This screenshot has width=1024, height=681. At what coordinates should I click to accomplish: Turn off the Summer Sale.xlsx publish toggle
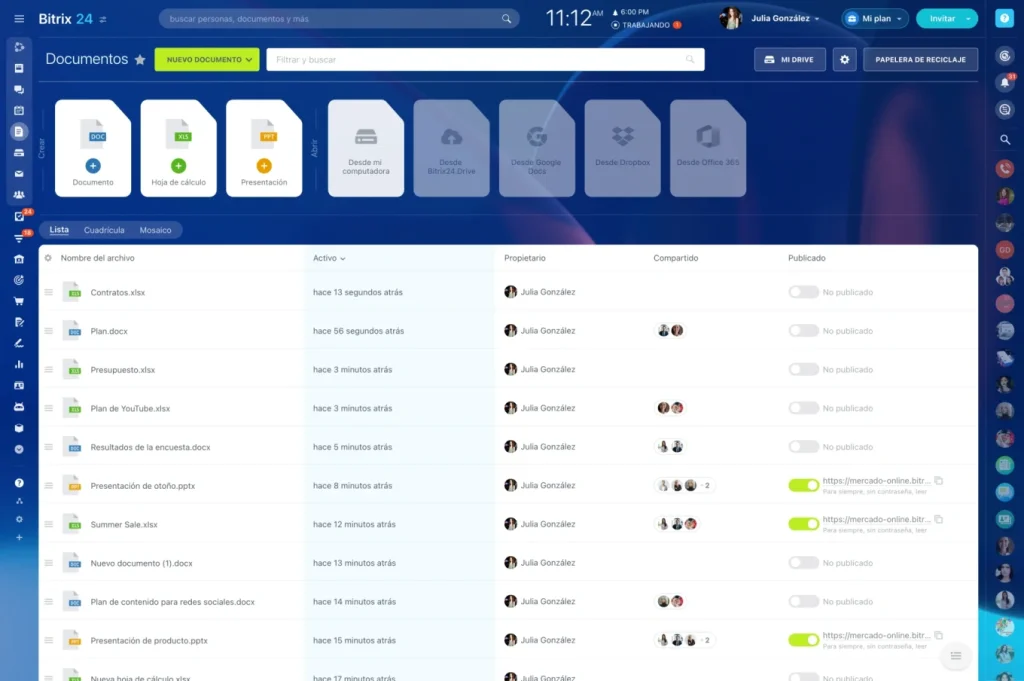tap(804, 524)
